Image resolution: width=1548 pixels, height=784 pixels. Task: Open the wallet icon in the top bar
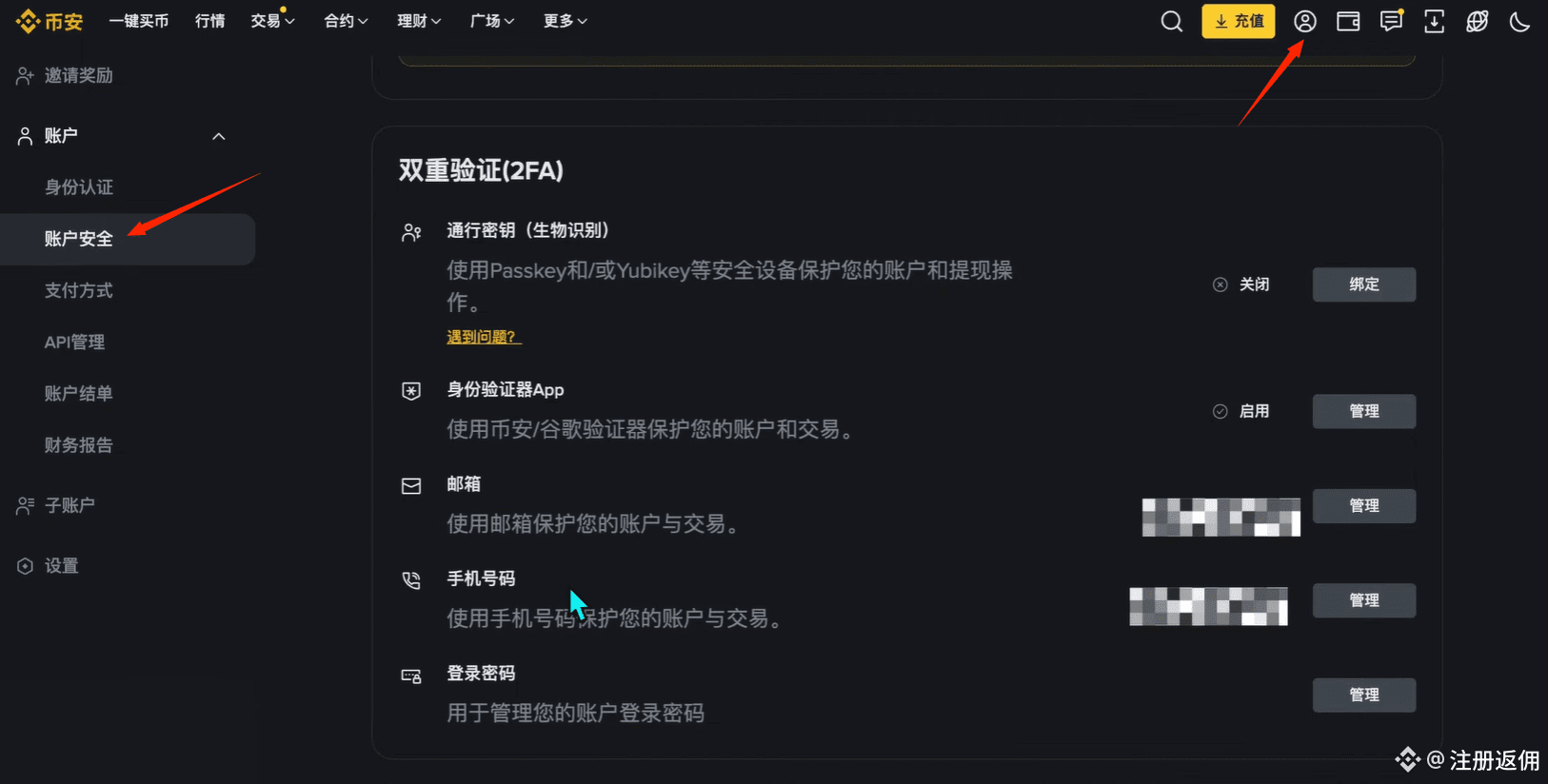(x=1348, y=20)
